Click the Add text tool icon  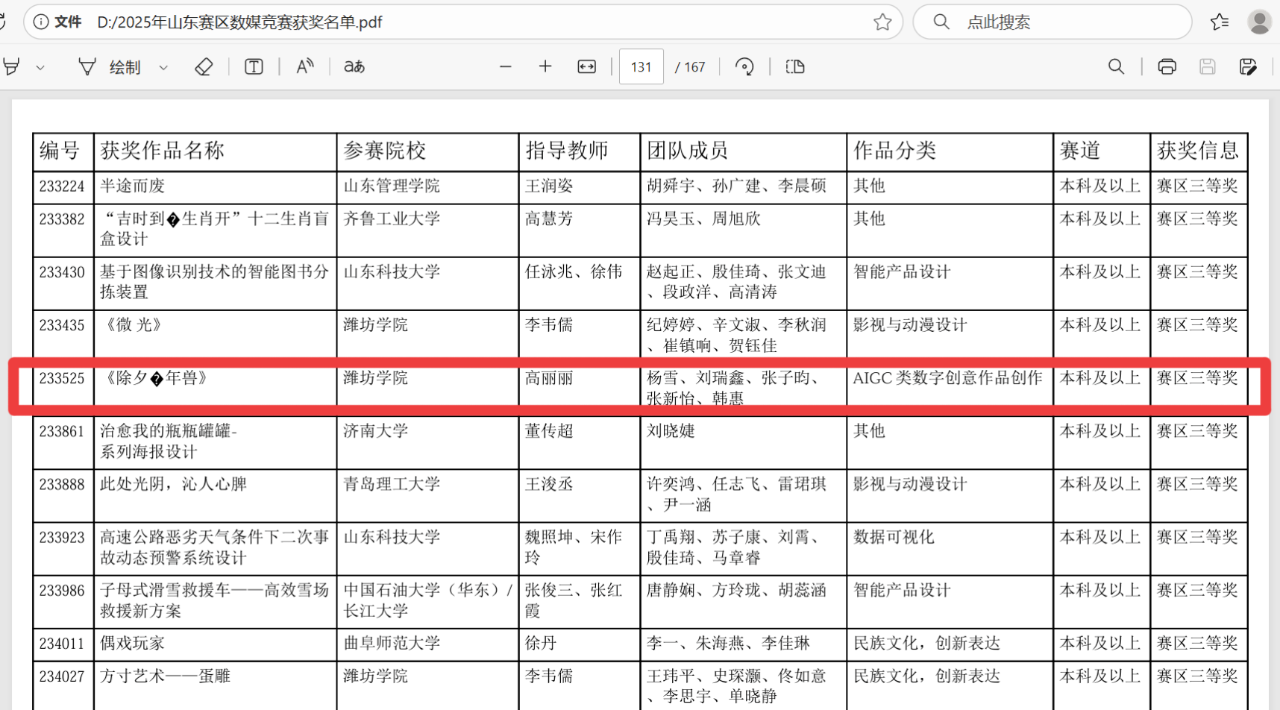click(254, 67)
